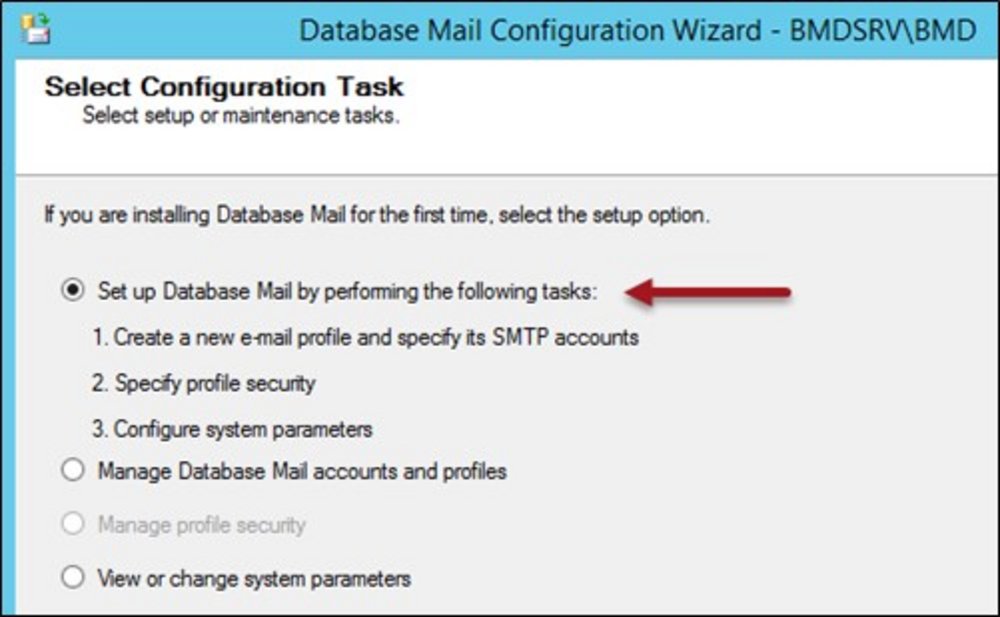The image size is (1000, 617).
Task: Choose the Manage Database Mail accounts radio button
Action: click(x=73, y=471)
